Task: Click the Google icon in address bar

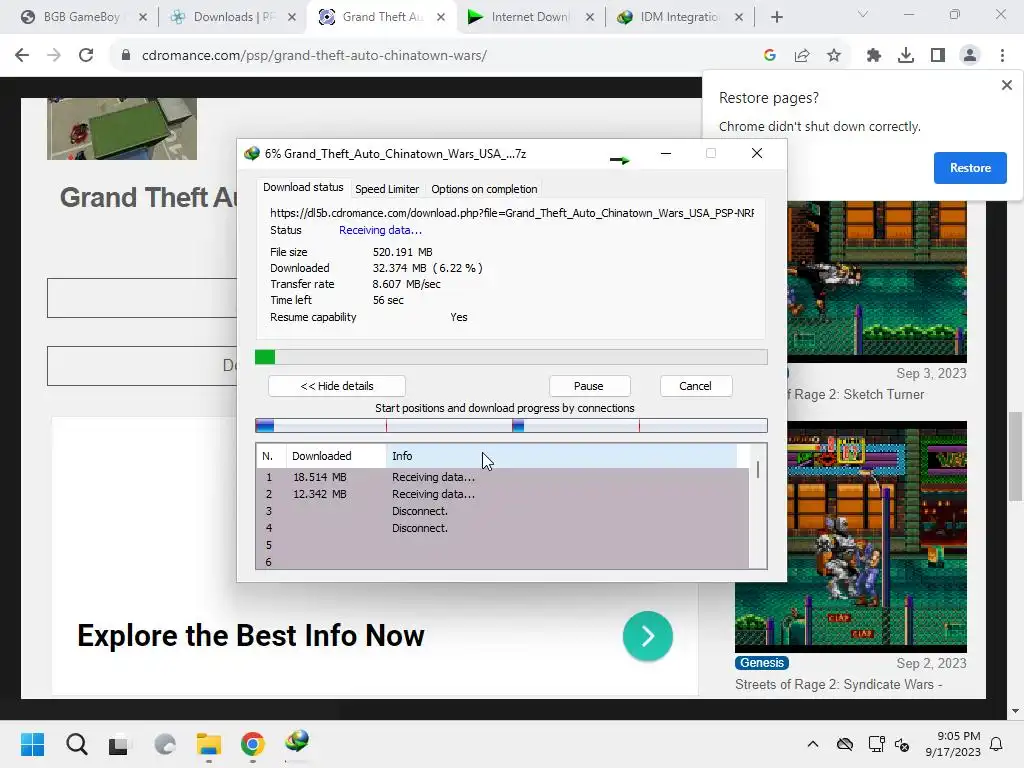Action: [770, 56]
